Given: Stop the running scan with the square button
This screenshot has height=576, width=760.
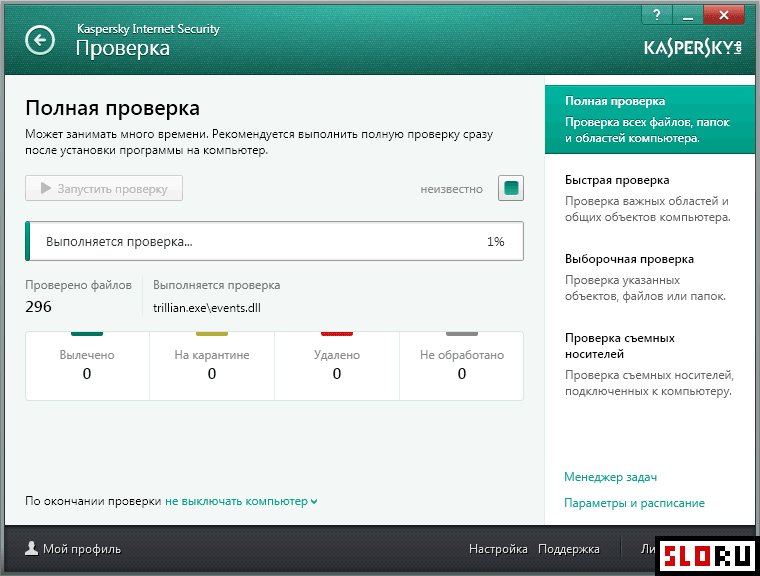Looking at the screenshot, I should click(x=511, y=188).
